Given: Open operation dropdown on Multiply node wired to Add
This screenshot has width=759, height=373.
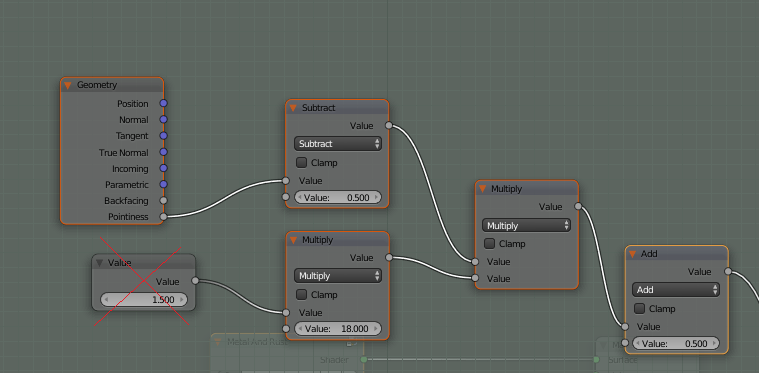Looking at the screenshot, I should click(526, 225).
